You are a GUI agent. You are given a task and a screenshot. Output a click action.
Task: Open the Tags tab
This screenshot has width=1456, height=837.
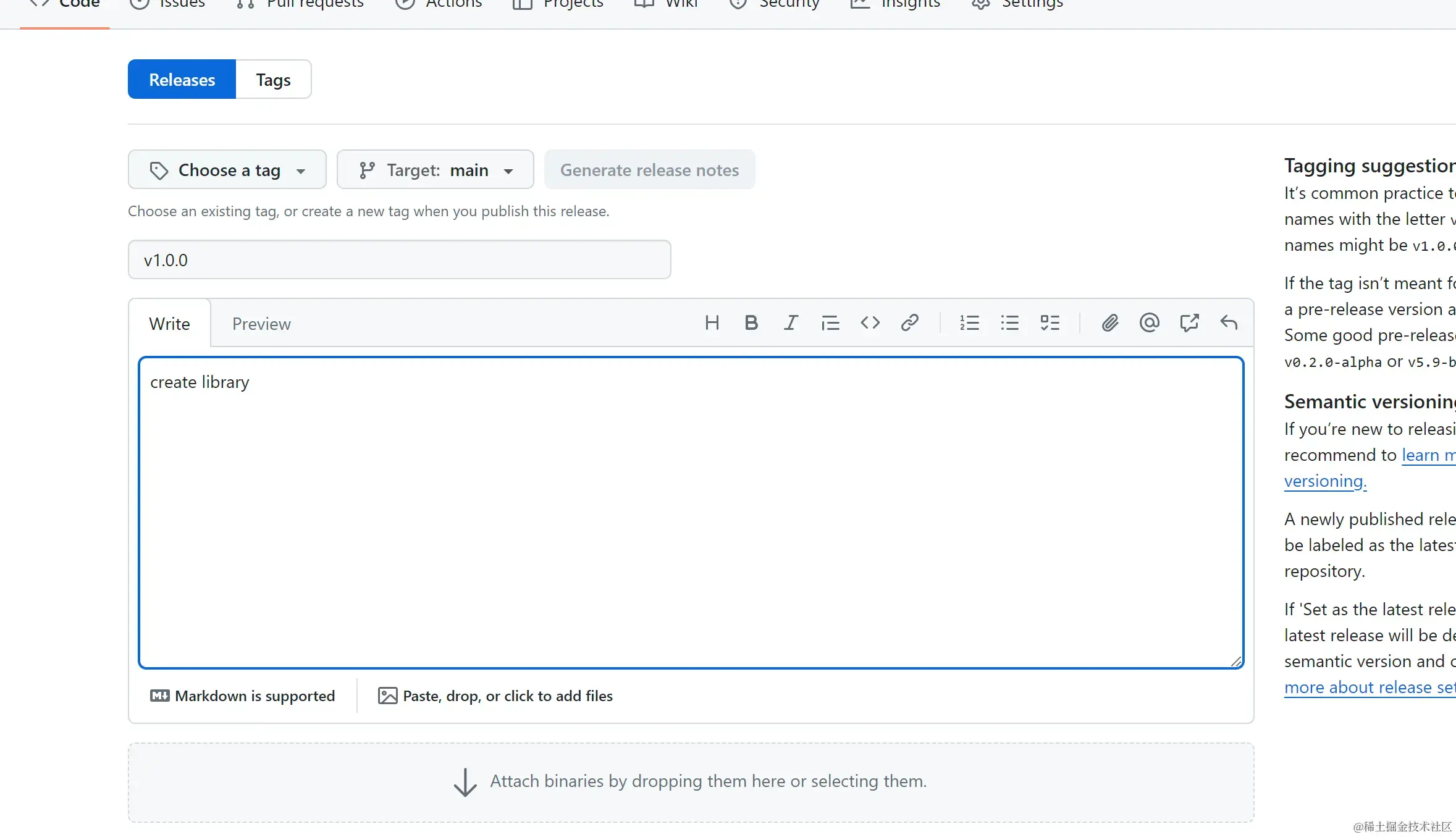click(273, 80)
